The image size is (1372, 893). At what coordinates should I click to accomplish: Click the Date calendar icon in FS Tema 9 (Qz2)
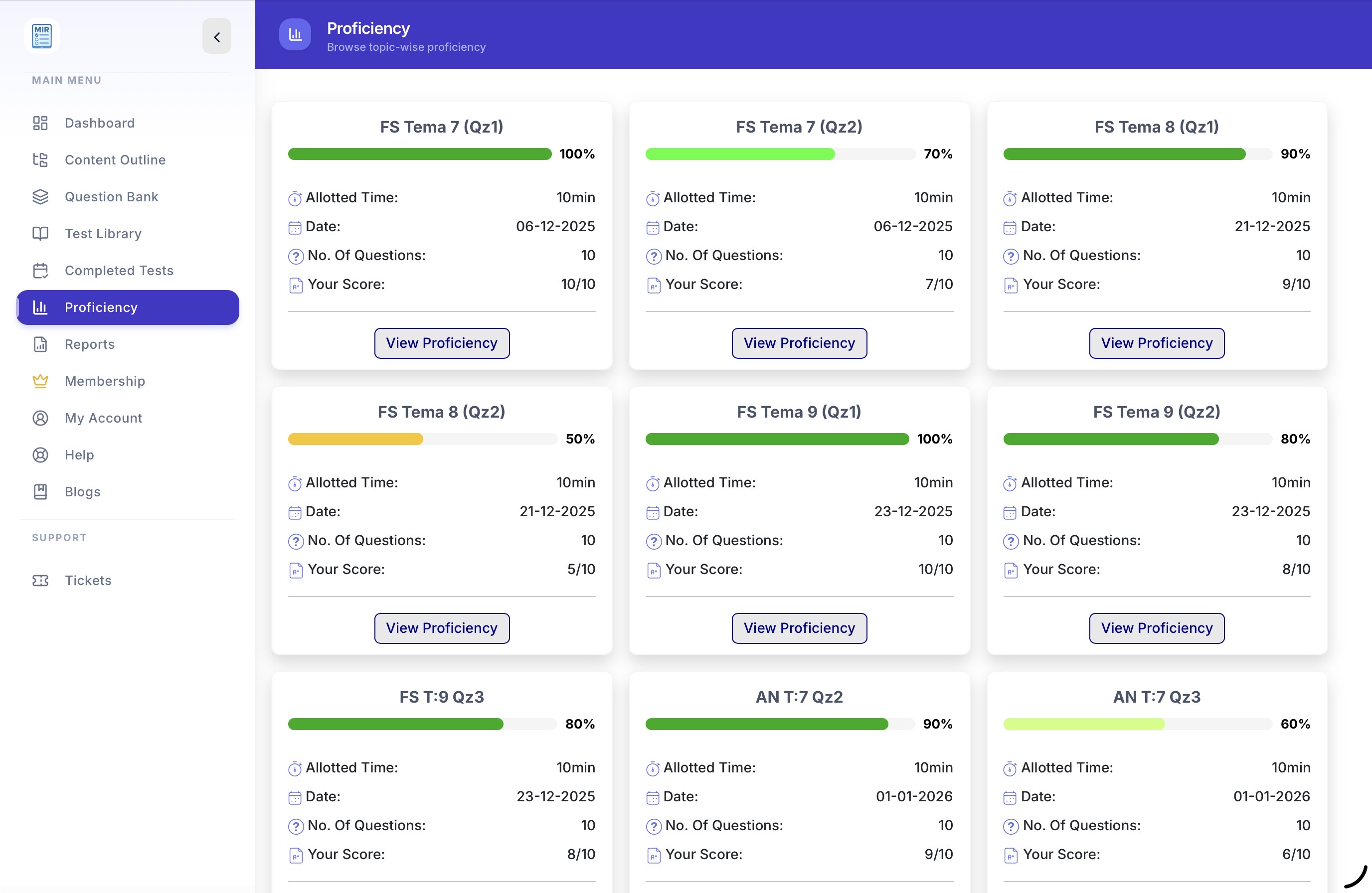(1010, 513)
